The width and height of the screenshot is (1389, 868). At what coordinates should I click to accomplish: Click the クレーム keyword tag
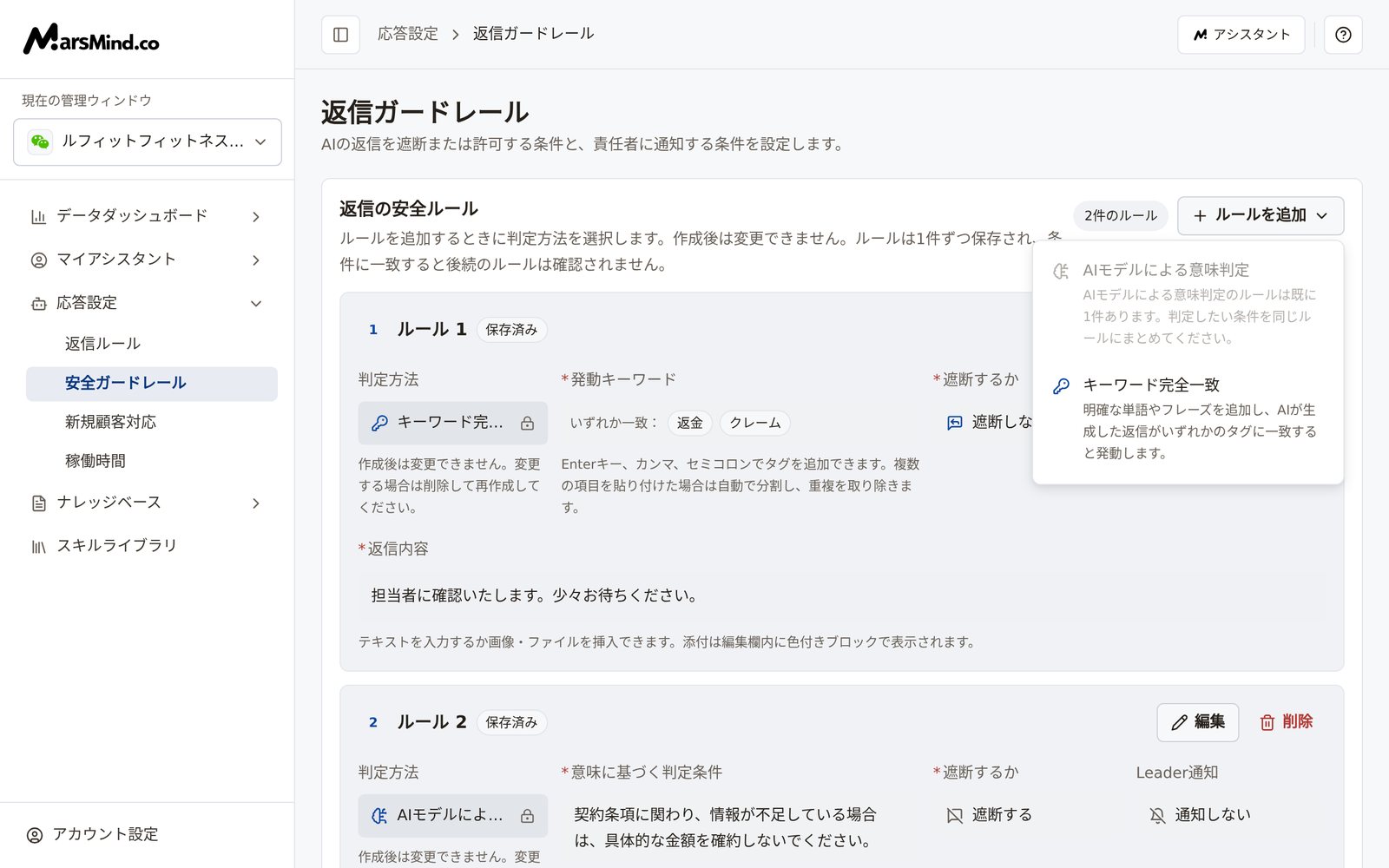coord(755,423)
